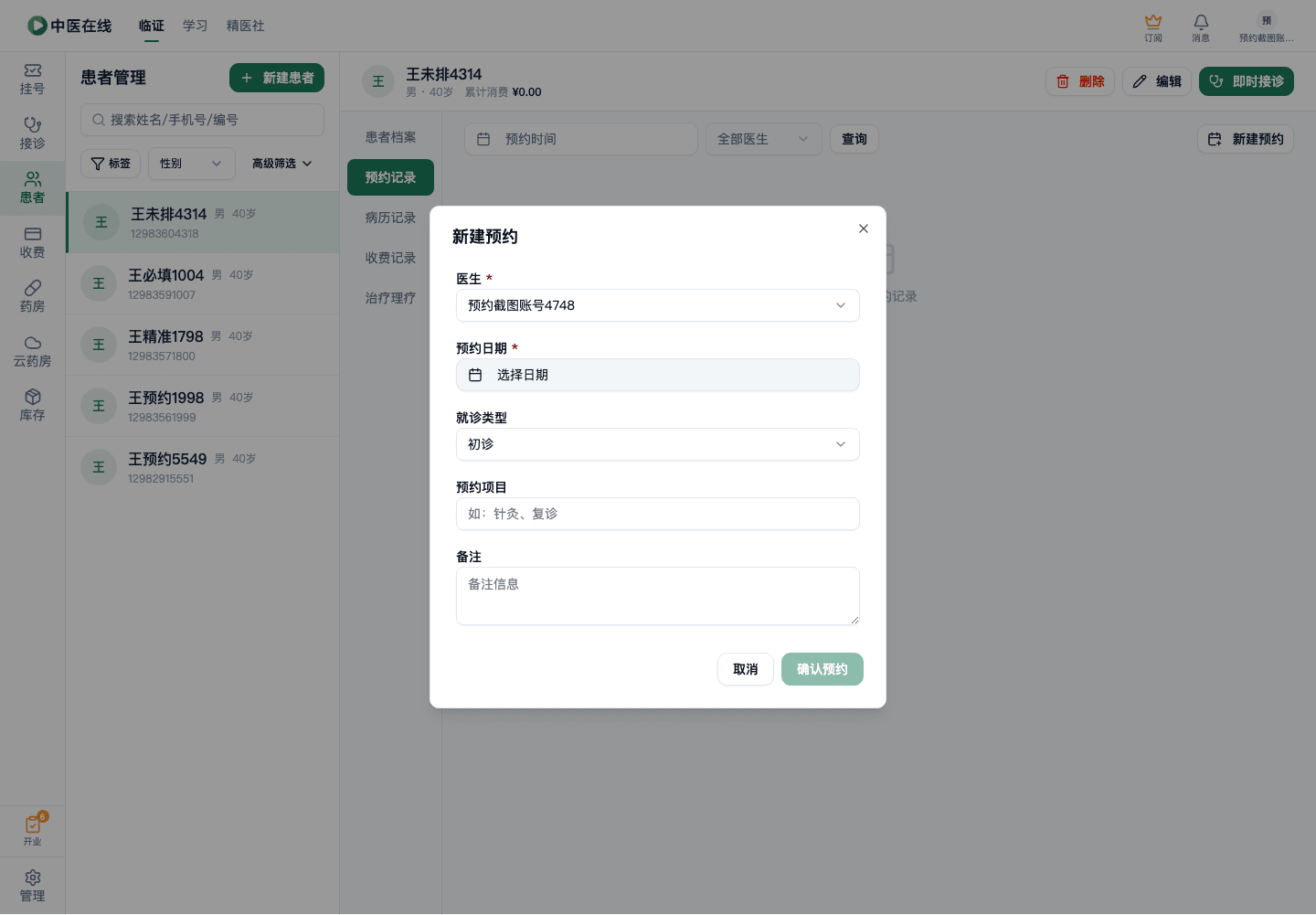Open the 就诊类型 初诊 dropdown
The width and height of the screenshot is (1316, 915).
click(x=658, y=444)
